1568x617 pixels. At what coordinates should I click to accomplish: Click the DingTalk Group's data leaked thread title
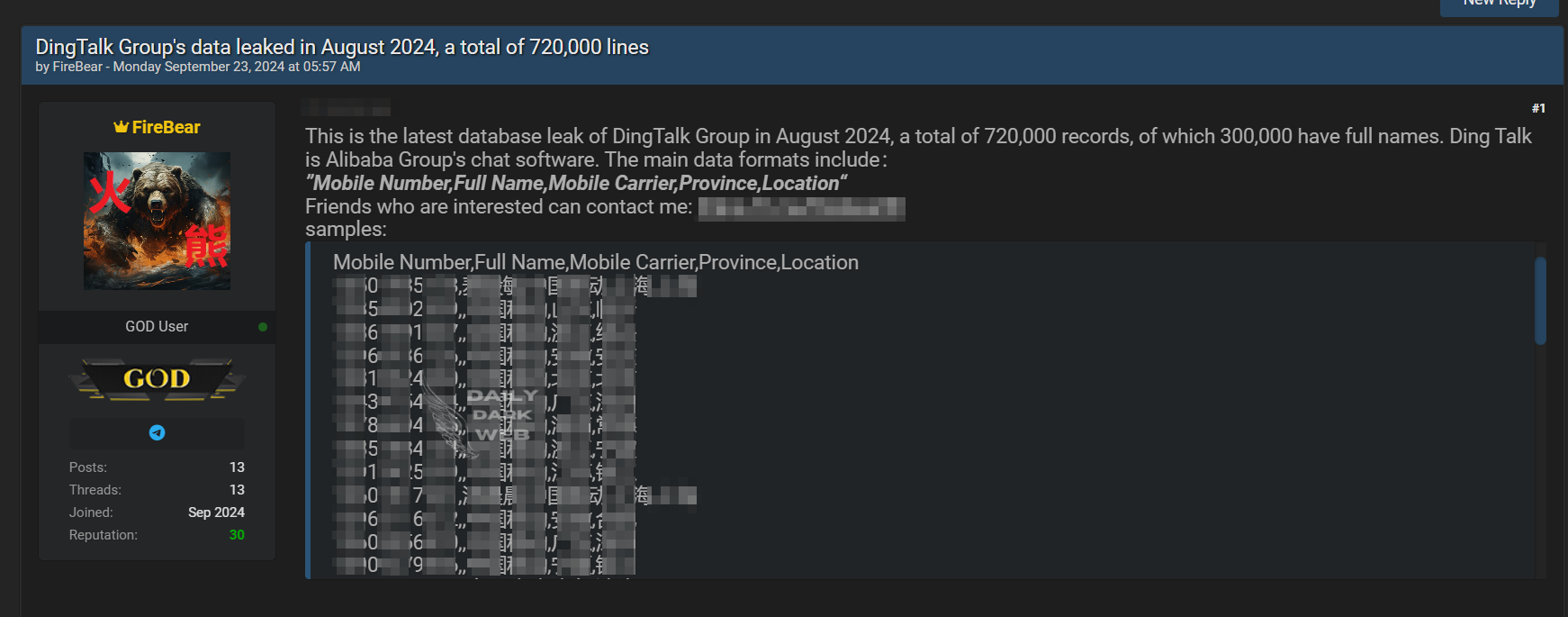(342, 47)
